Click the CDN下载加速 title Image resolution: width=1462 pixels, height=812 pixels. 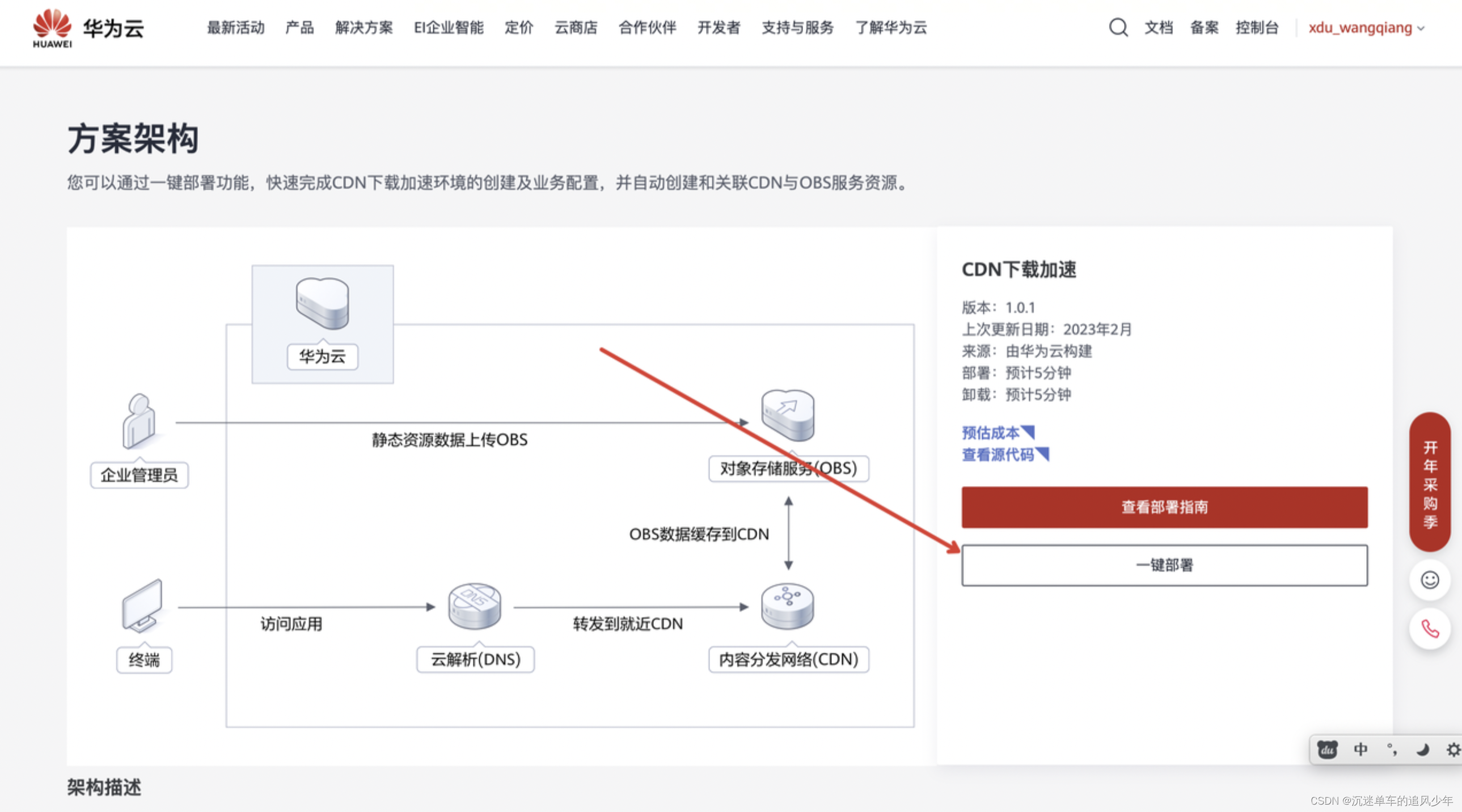(1019, 269)
